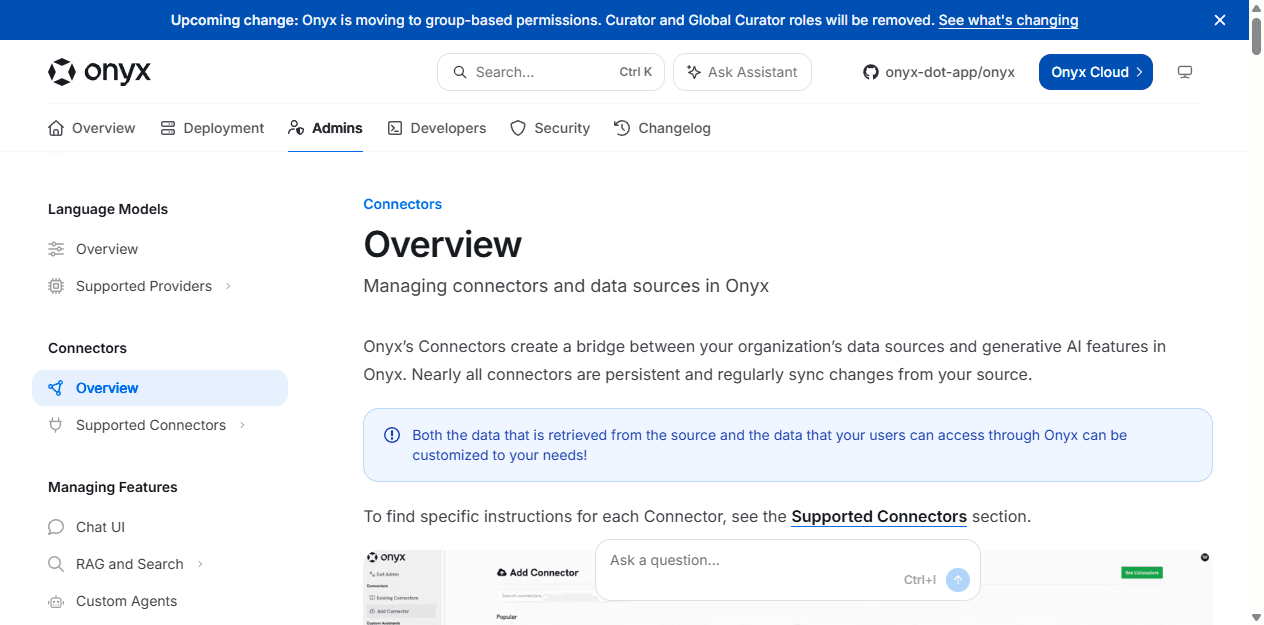The image size is (1264, 625).
Task: Click the Connectors breadcrumb link
Action: [403, 204]
